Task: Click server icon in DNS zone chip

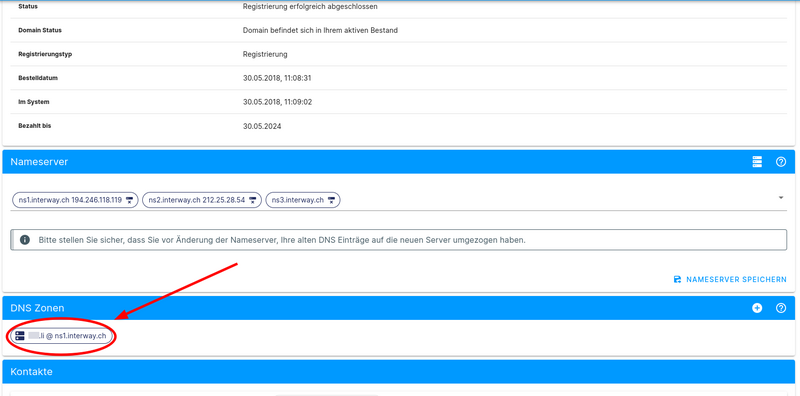Action: [20, 336]
